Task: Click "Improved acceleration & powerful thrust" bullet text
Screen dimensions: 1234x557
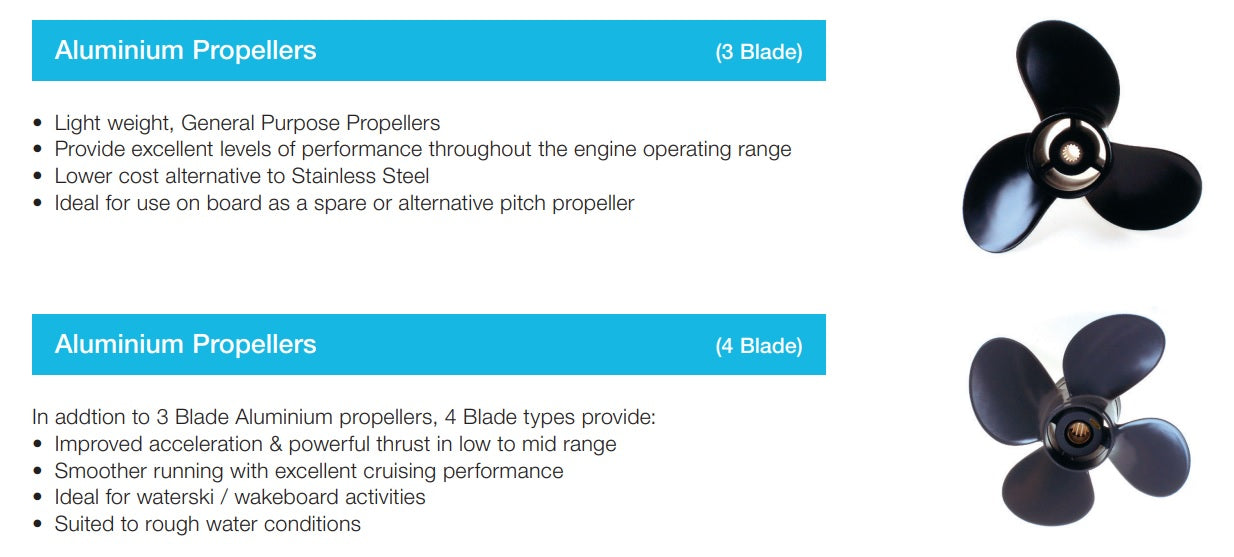Action: 335,444
